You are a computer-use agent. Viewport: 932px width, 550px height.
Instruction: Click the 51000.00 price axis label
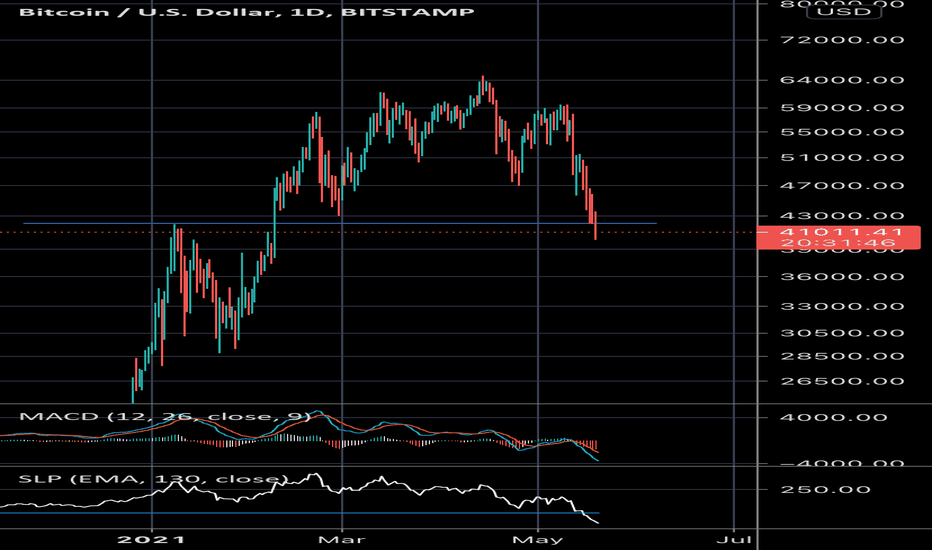(x=842, y=158)
